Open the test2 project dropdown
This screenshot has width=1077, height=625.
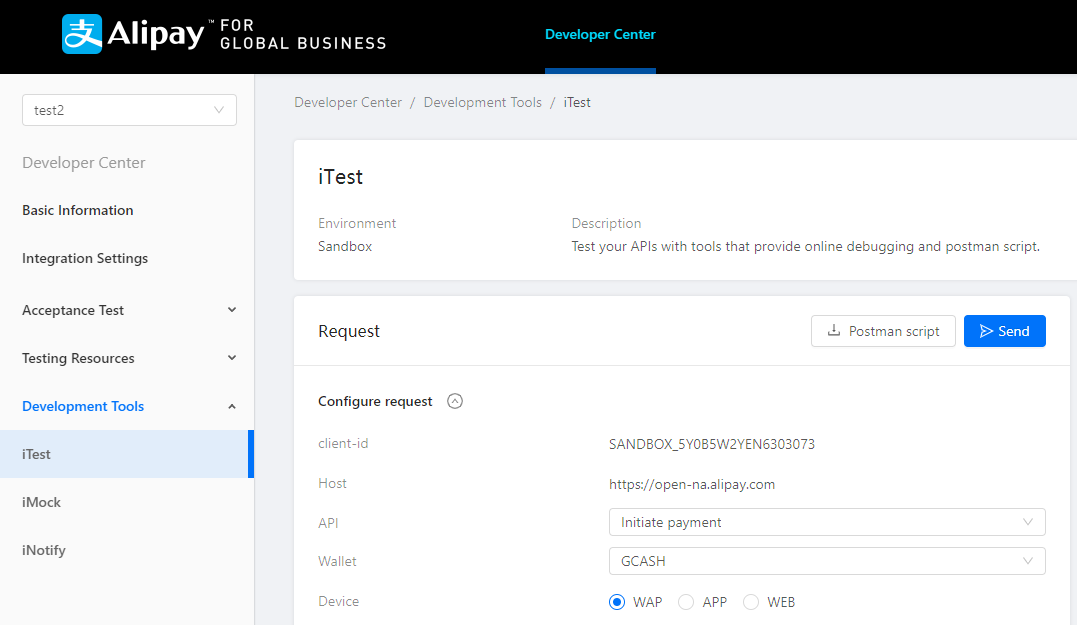click(x=129, y=110)
